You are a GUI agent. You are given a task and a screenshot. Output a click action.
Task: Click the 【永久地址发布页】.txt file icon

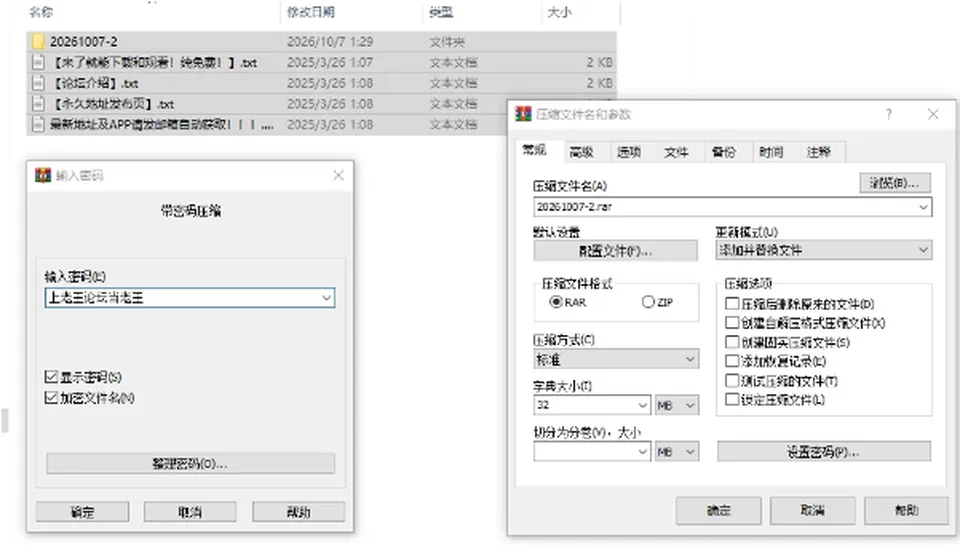pos(39,104)
